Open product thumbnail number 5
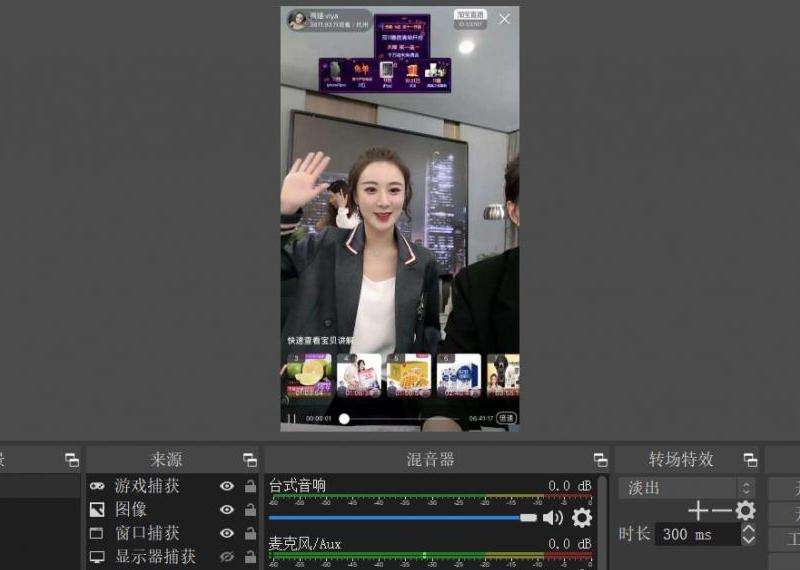The height and width of the screenshot is (570, 800). click(409, 375)
